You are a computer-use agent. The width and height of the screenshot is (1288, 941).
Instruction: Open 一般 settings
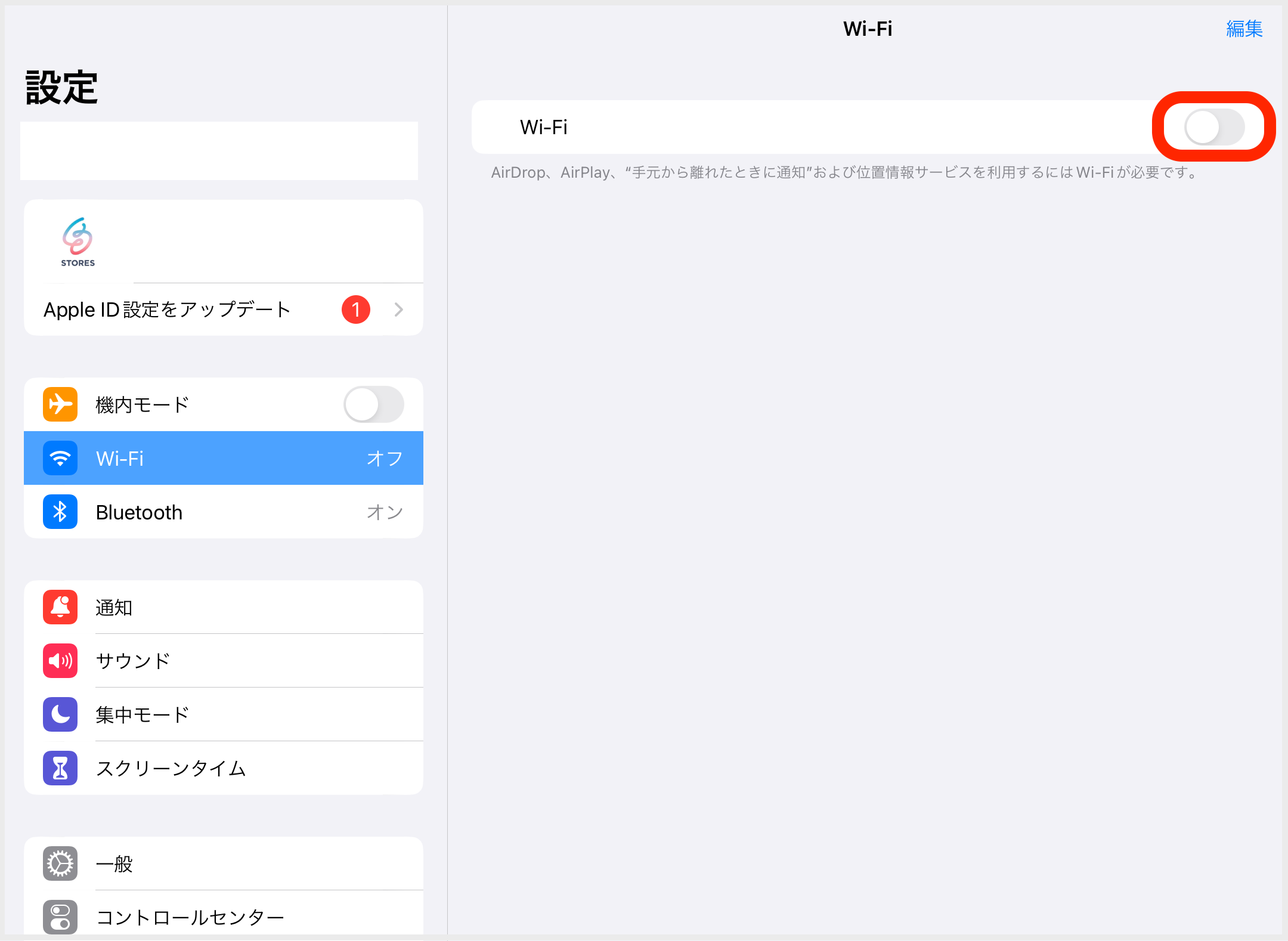tap(224, 863)
